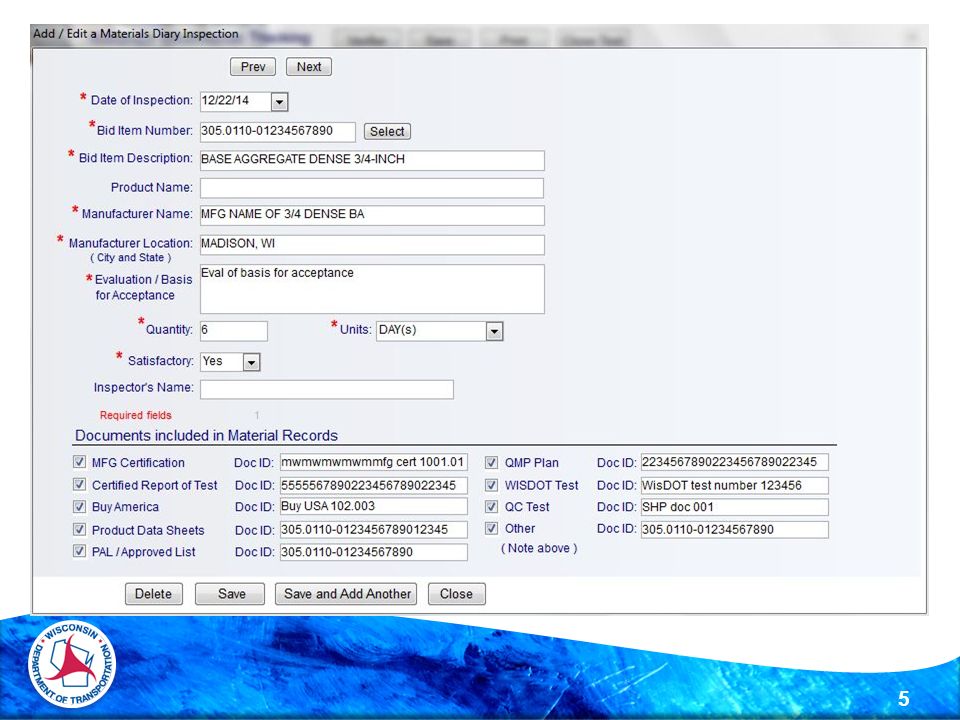Click Save and Add Another
The height and width of the screenshot is (720, 960).
point(346,594)
